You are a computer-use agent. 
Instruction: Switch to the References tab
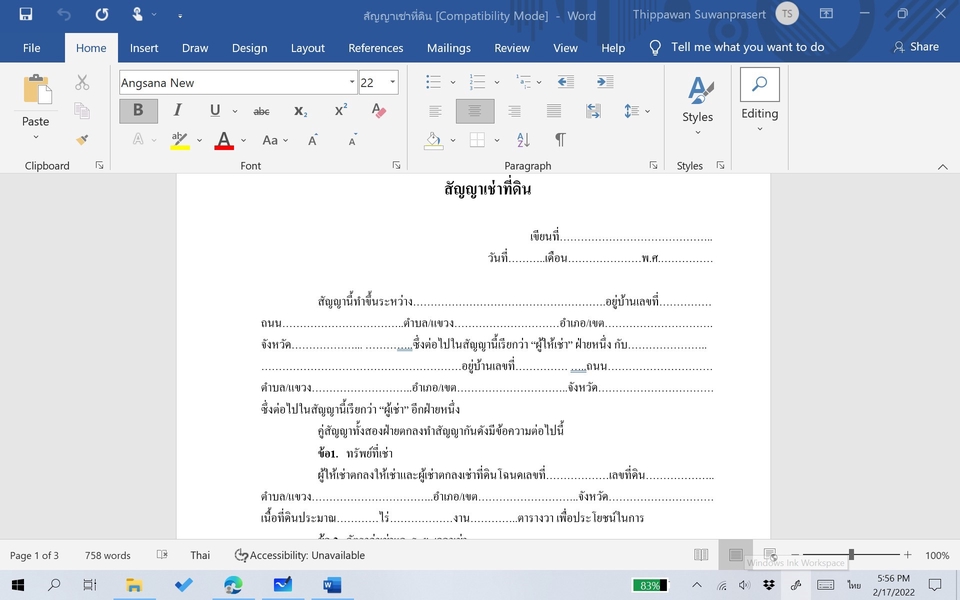376,48
